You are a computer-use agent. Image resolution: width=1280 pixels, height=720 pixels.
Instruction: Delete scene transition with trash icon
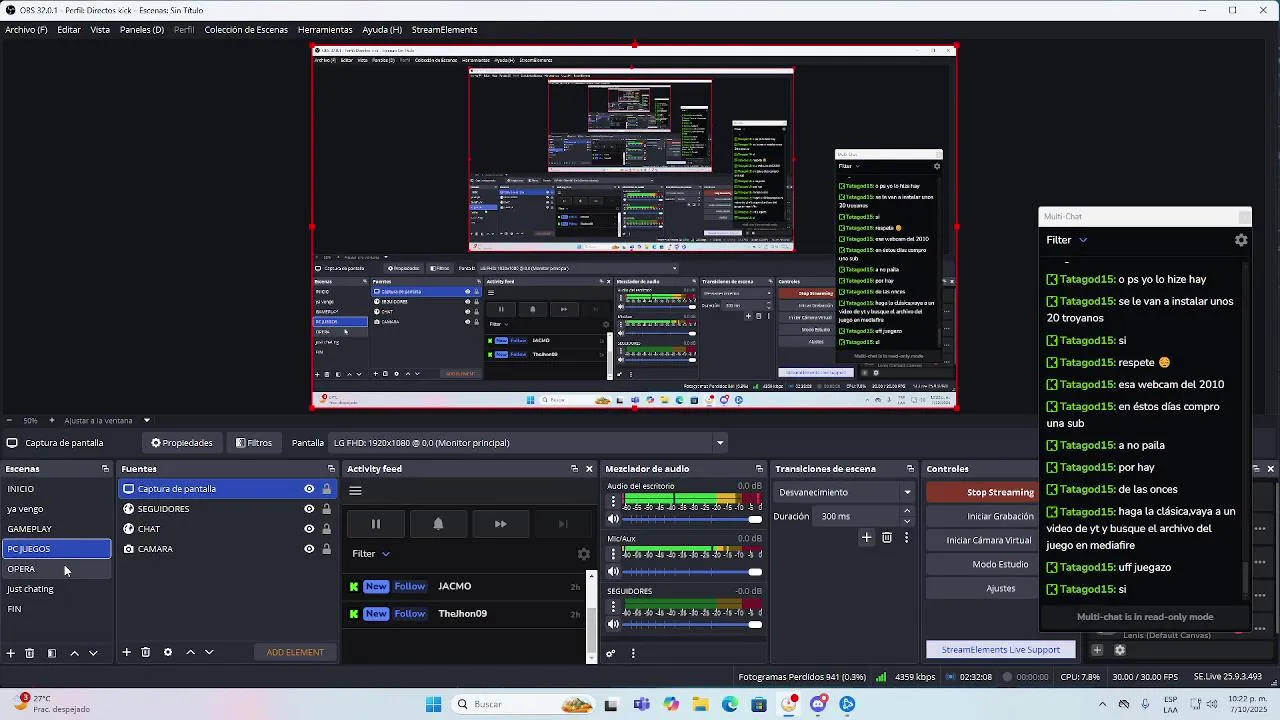tap(887, 538)
